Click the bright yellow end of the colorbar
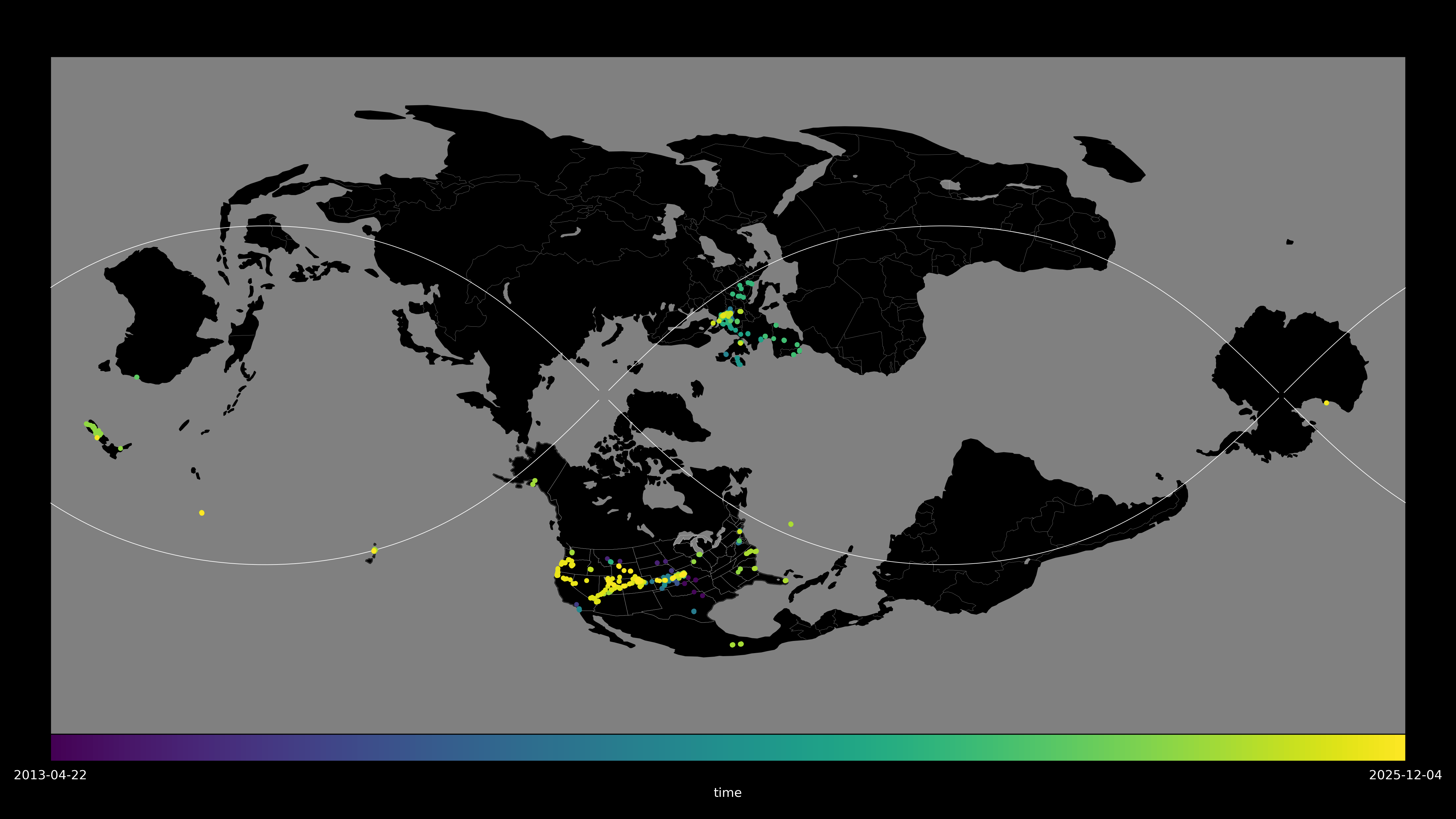The image size is (1456, 819). [x=1400, y=747]
